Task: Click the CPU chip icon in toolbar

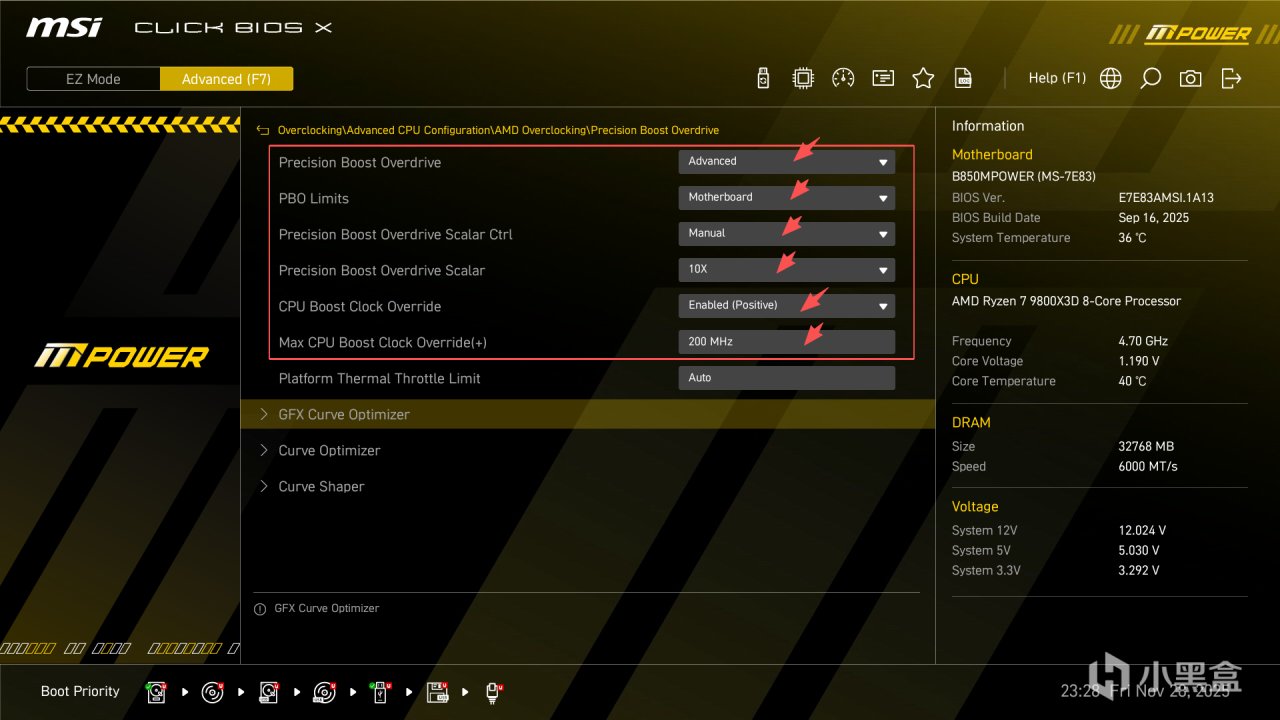Action: click(x=803, y=78)
